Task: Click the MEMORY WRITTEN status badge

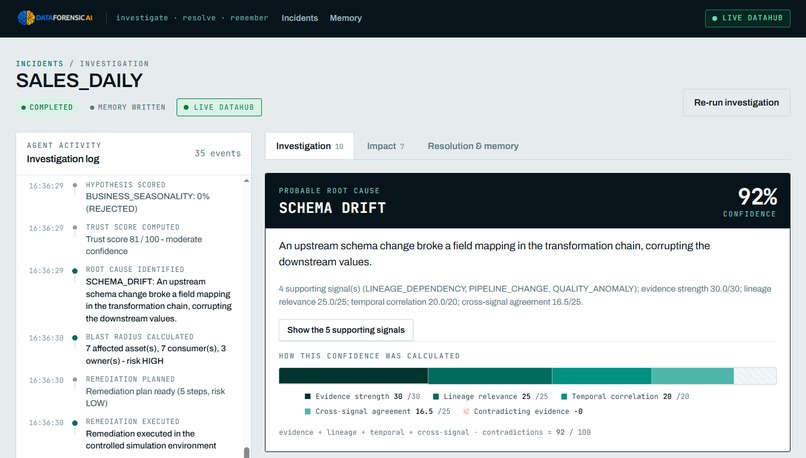Action: point(127,107)
